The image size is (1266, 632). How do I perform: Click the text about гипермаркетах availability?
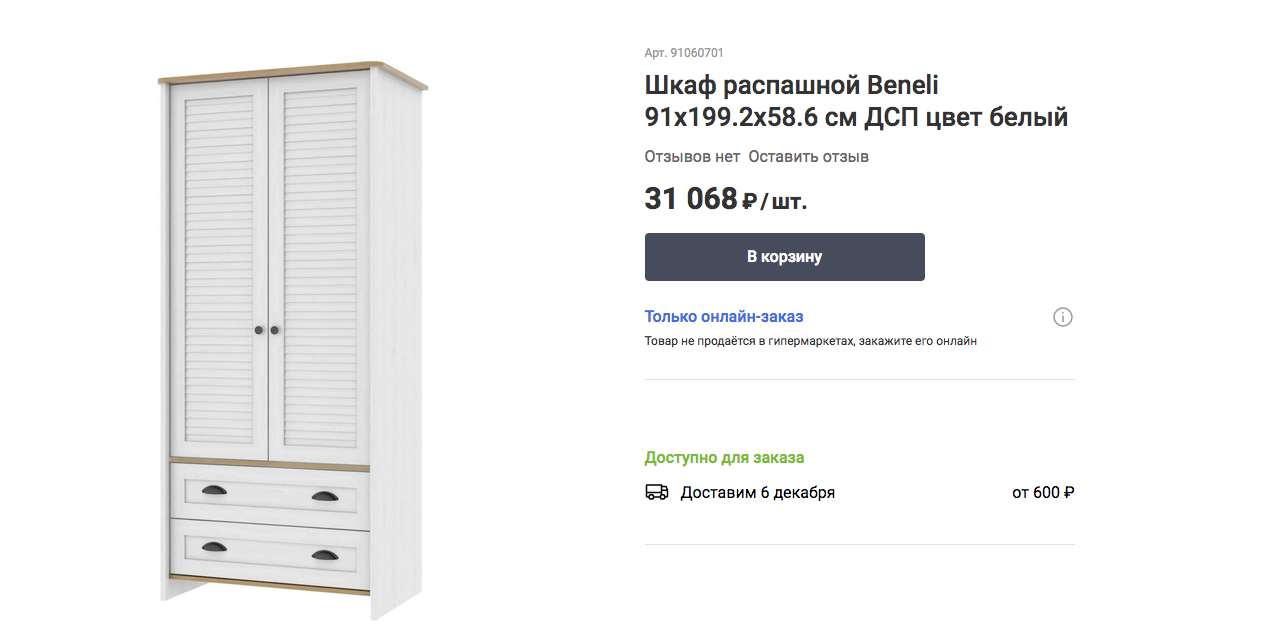pos(810,341)
